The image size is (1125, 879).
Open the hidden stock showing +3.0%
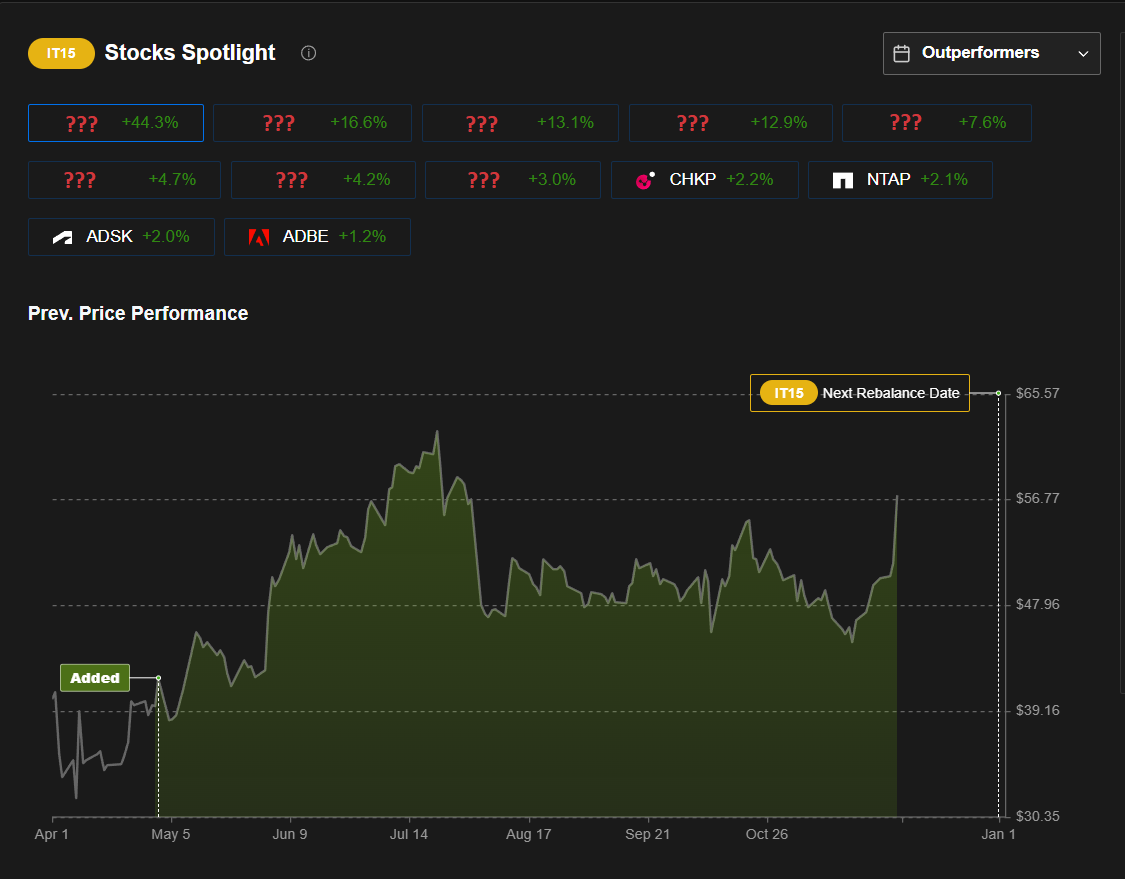(x=512, y=180)
